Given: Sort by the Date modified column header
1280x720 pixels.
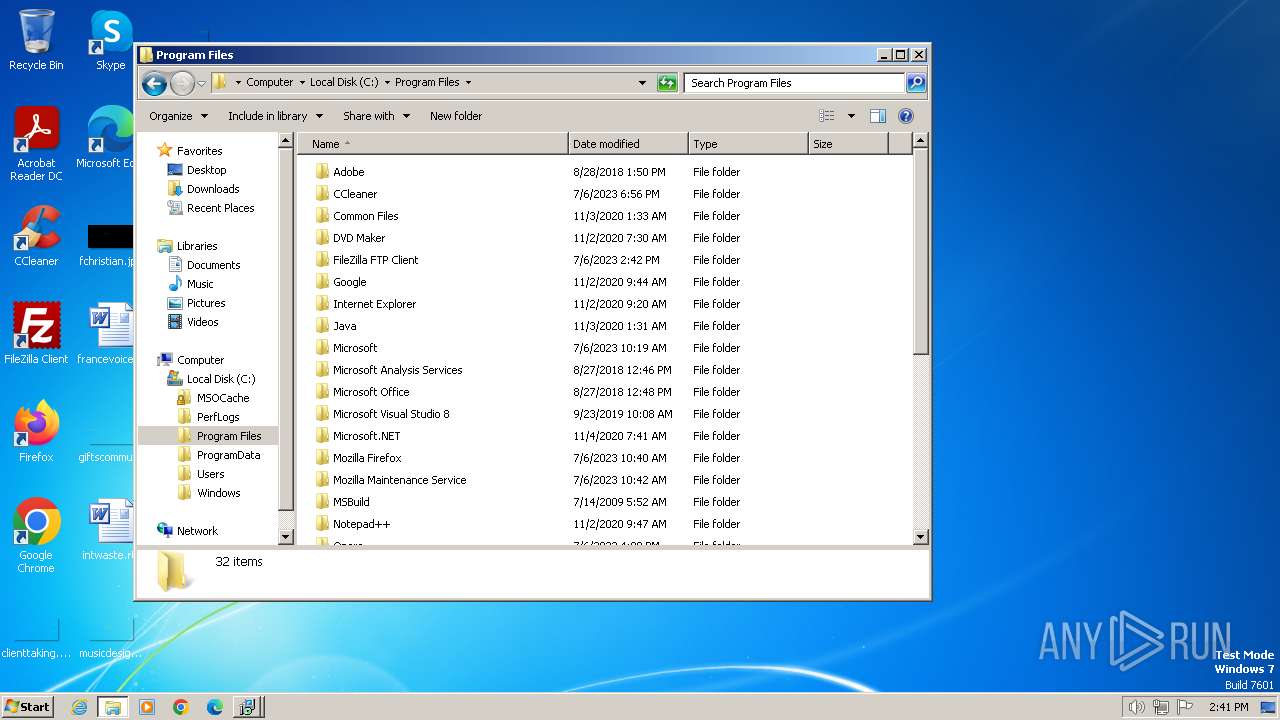Looking at the screenshot, I should pyautogui.click(x=628, y=144).
